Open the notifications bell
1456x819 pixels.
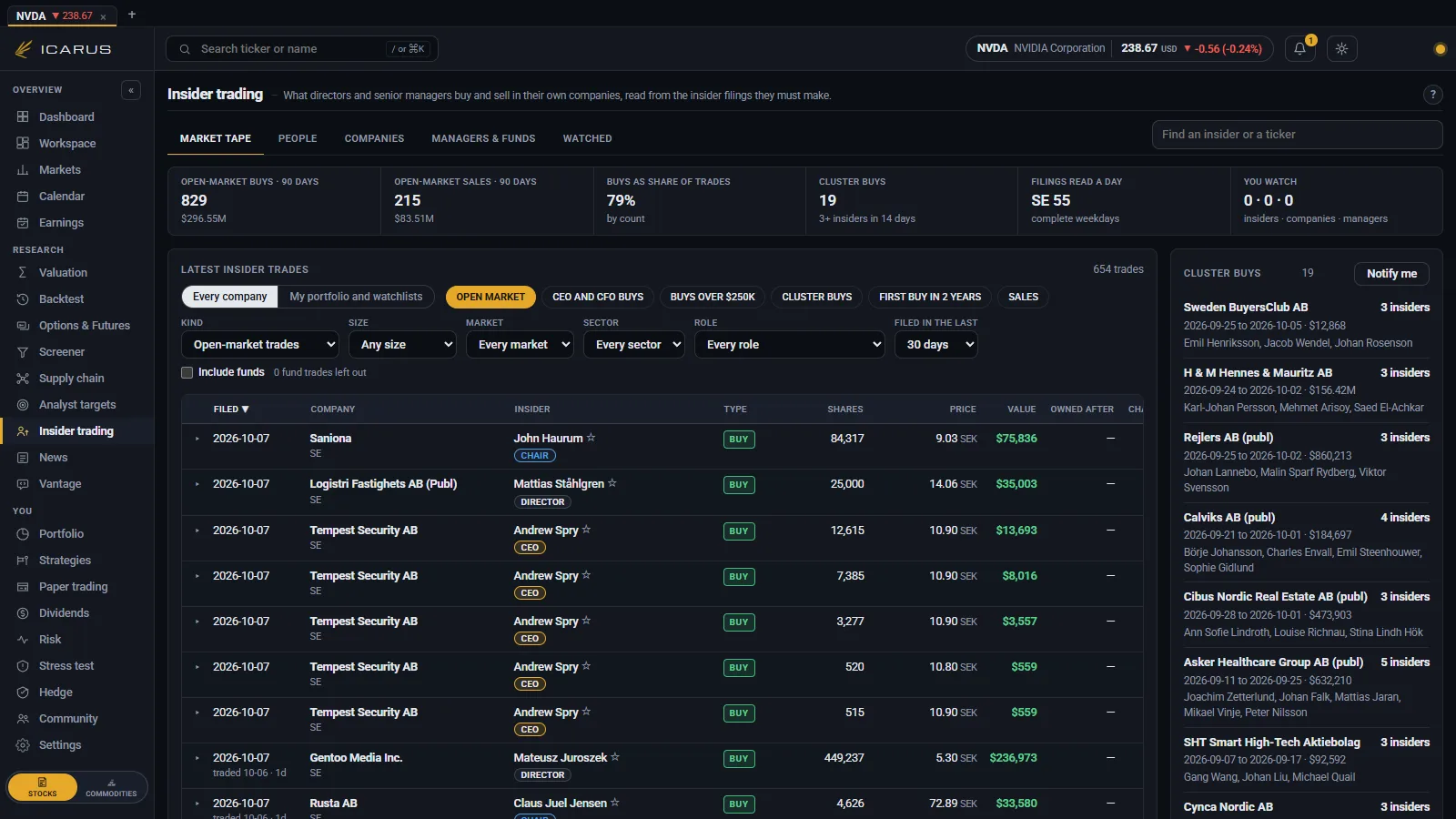[x=1300, y=49]
